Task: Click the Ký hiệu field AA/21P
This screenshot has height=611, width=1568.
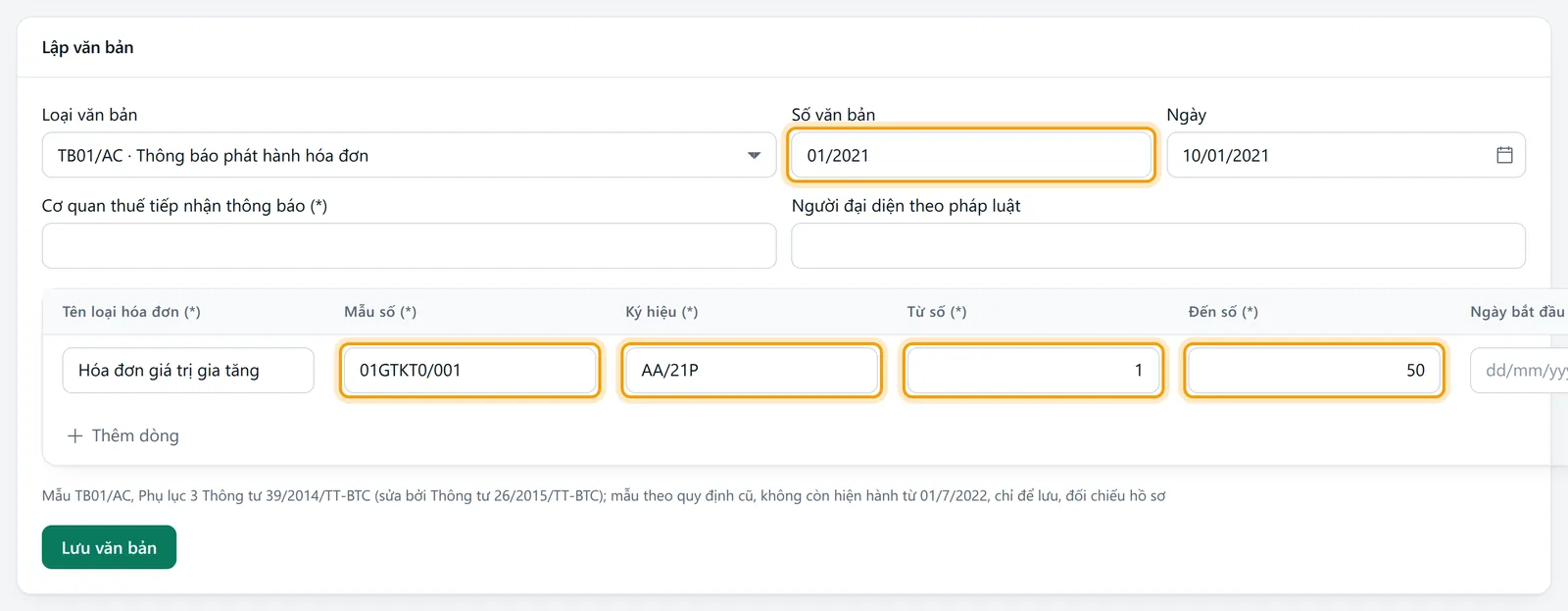Action: click(752, 370)
